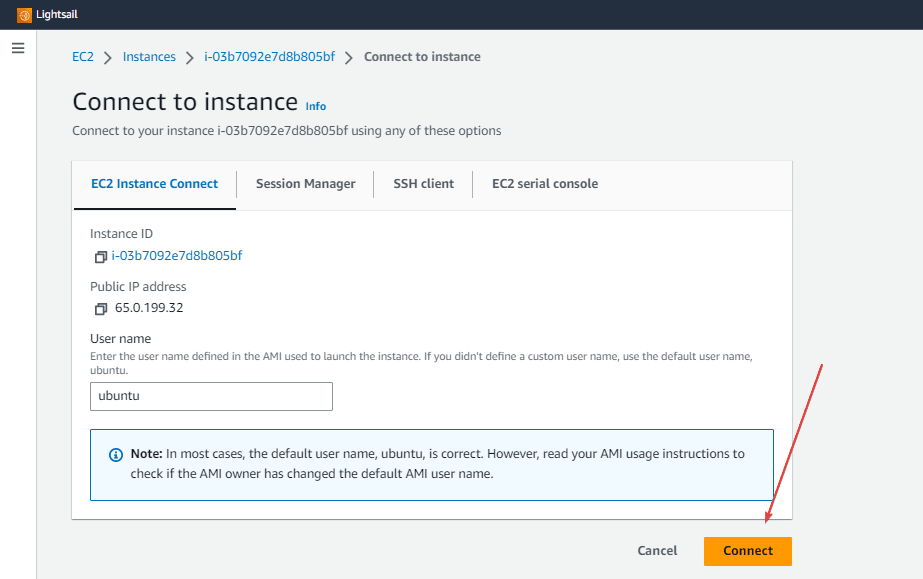Copy the Public IP address icon
923x579 pixels.
[101, 309]
